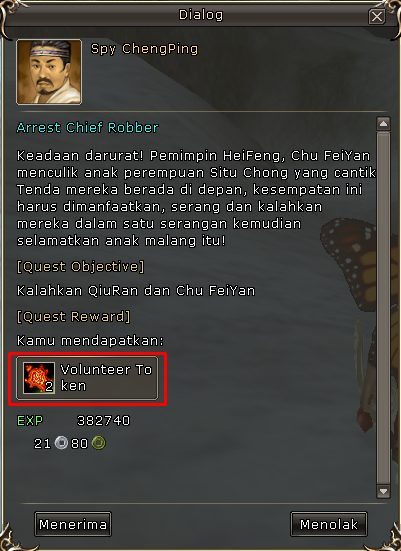Decline quest with Menolak button
This screenshot has width=401, height=551.
329,524
